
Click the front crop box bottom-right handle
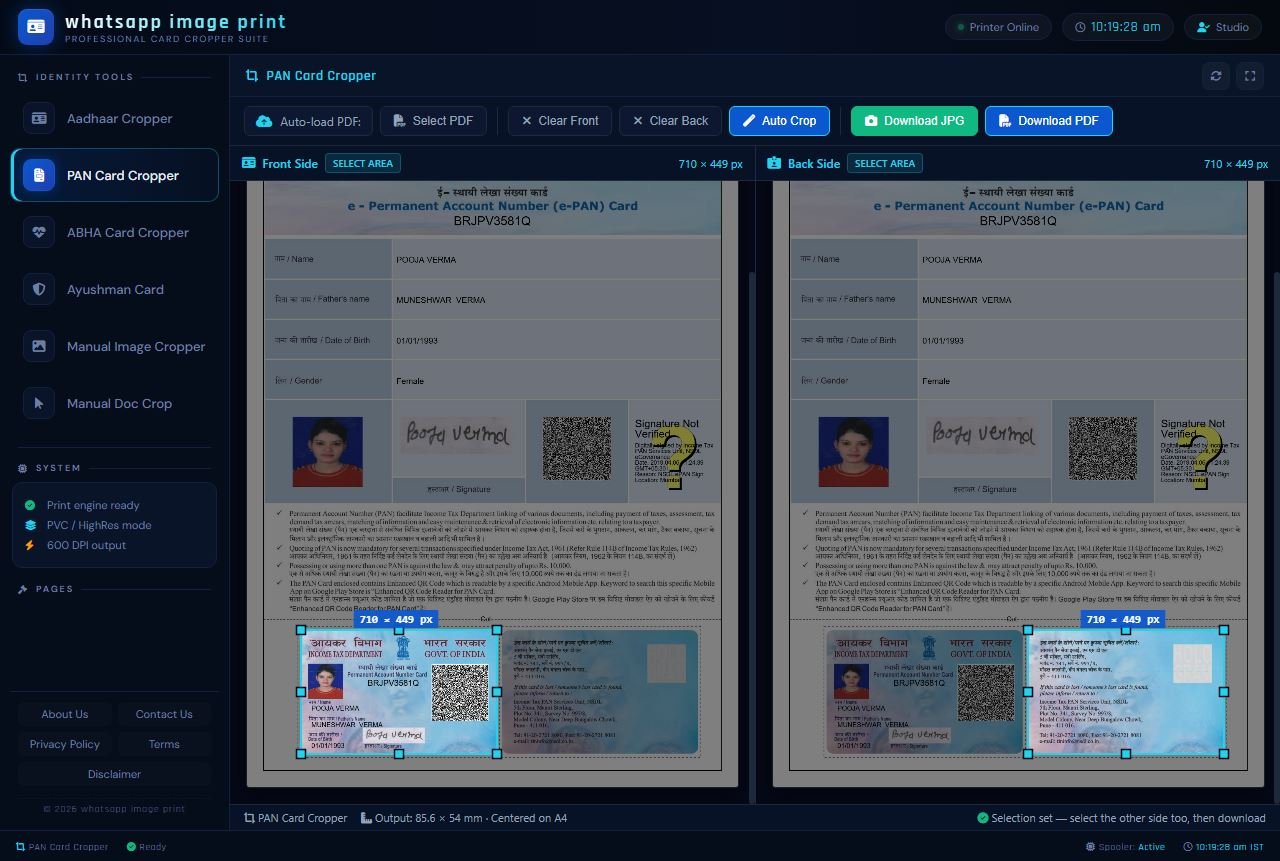tap(497, 754)
